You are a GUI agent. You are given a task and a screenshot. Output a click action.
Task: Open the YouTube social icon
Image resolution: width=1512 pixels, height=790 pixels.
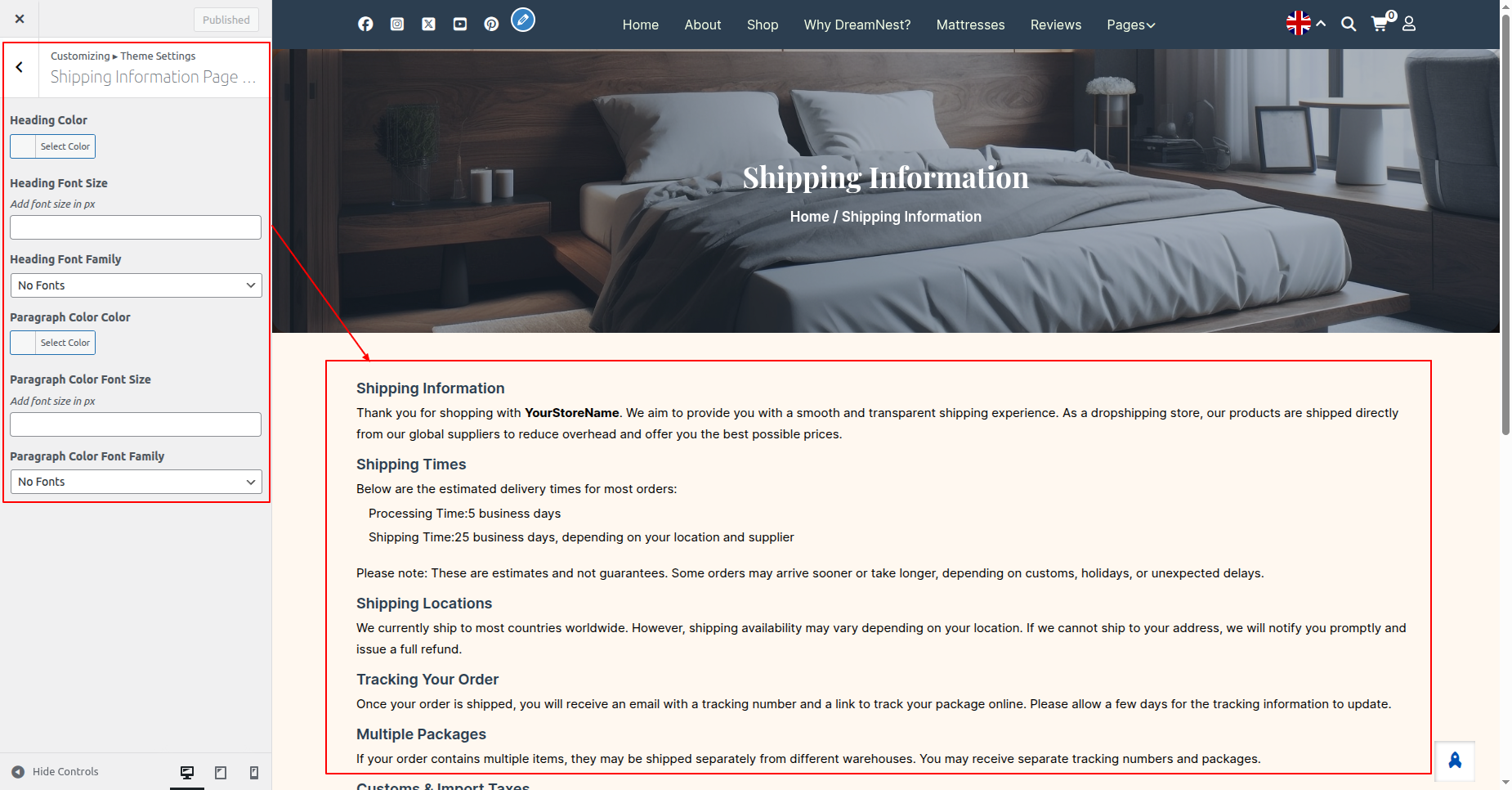(460, 25)
